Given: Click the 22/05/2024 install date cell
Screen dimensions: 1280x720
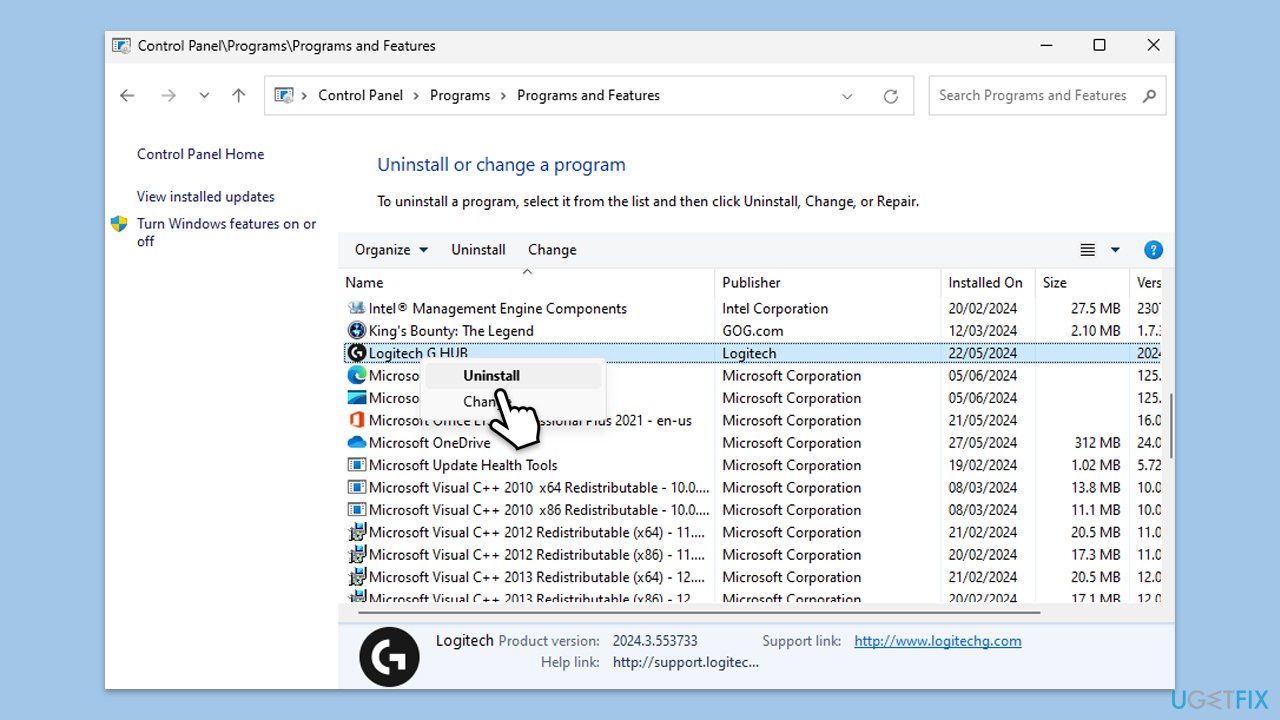Looking at the screenshot, I should 983,353.
